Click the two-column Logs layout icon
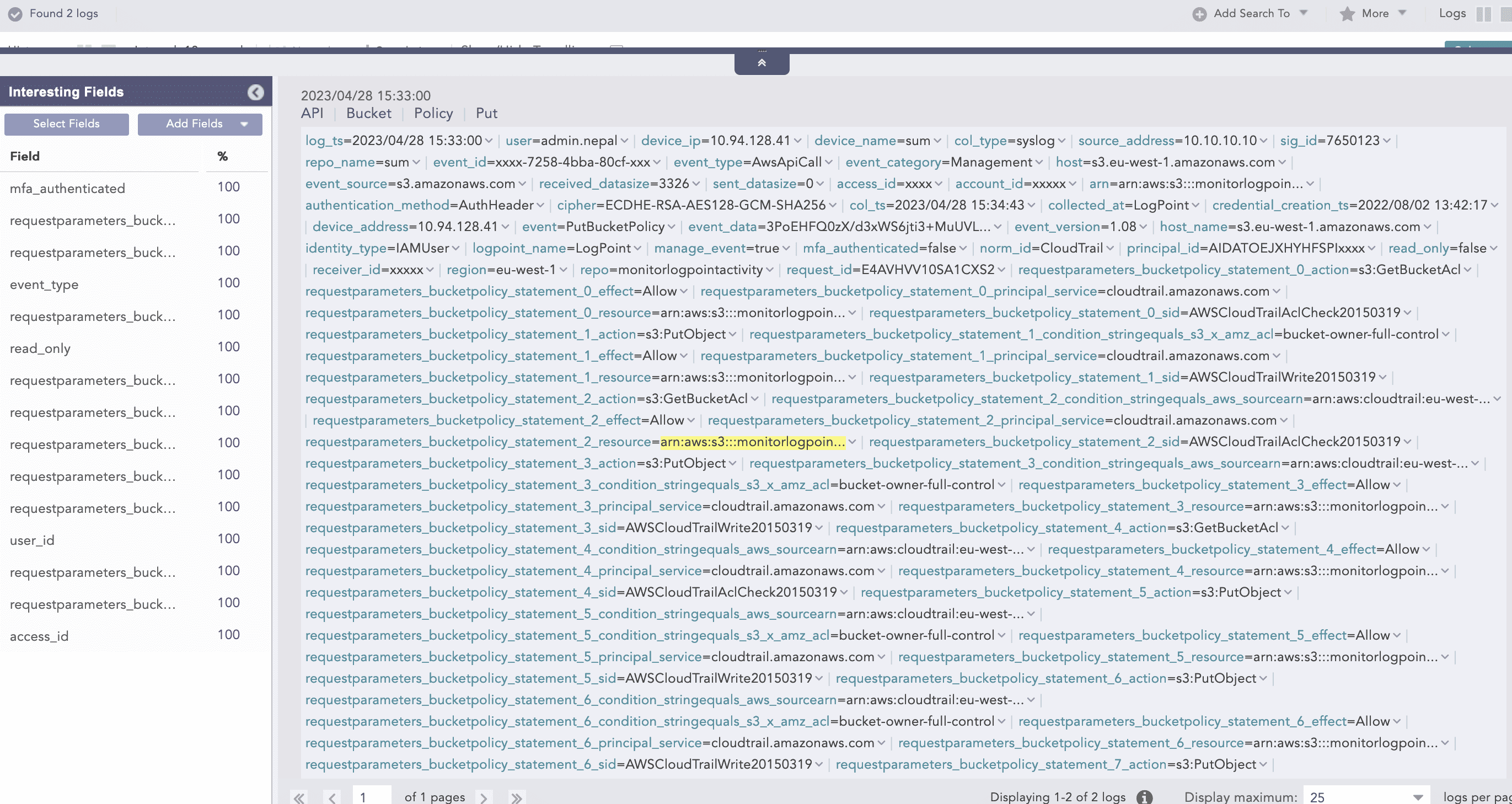This screenshot has height=804, width=1512. [1483, 14]
